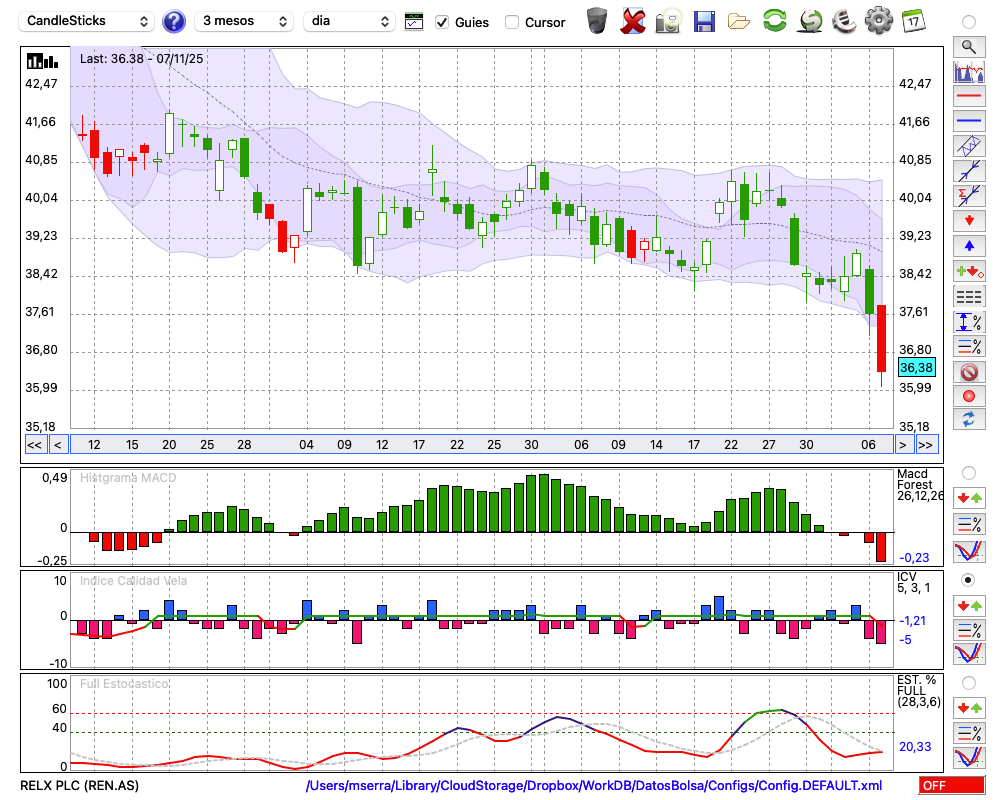Select the sigma regression line tool

pyautogui.click(x=969, y=196)
